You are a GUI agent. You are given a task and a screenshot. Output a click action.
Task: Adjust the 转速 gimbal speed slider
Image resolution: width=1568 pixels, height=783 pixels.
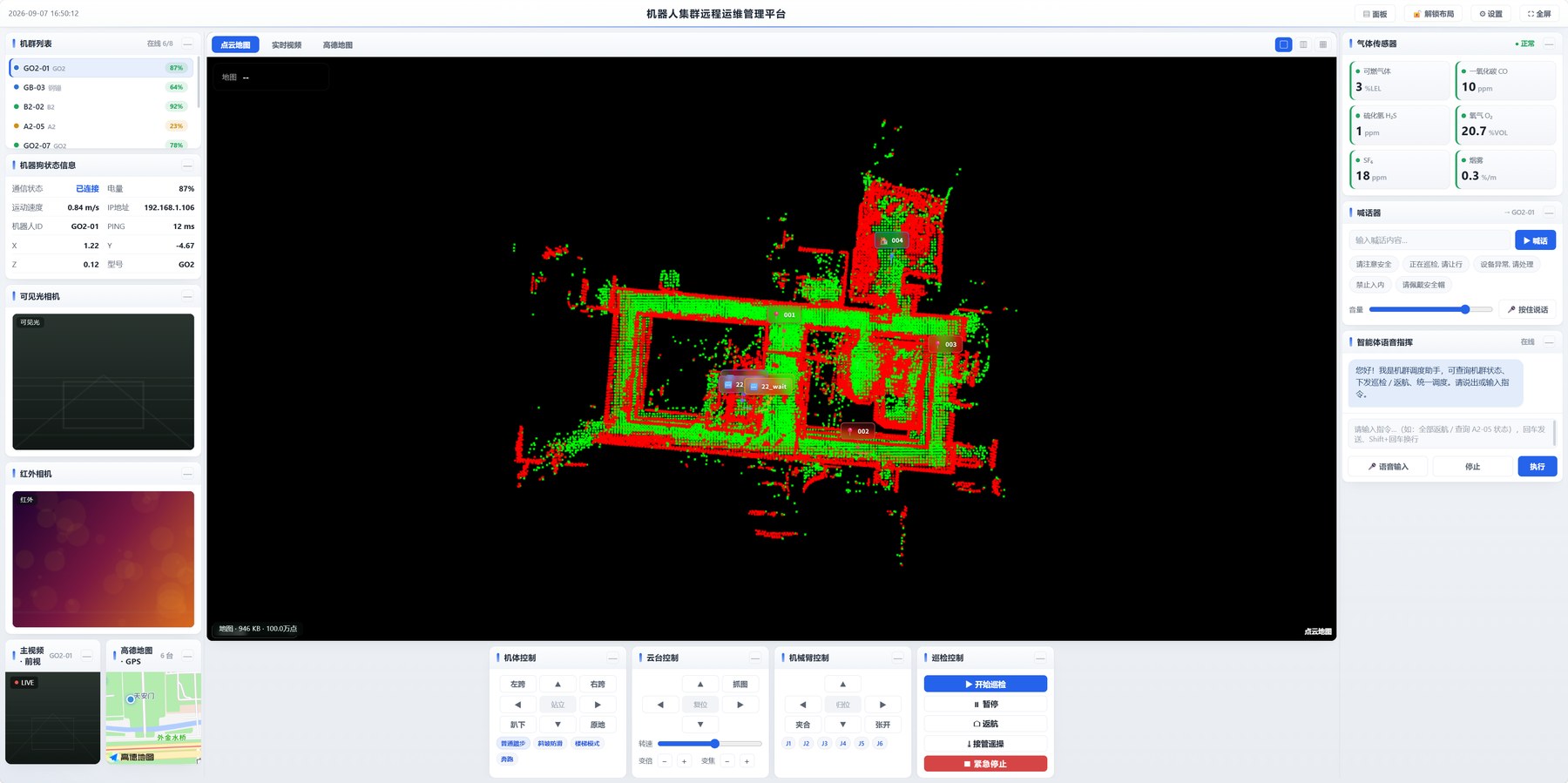(709, 744)
